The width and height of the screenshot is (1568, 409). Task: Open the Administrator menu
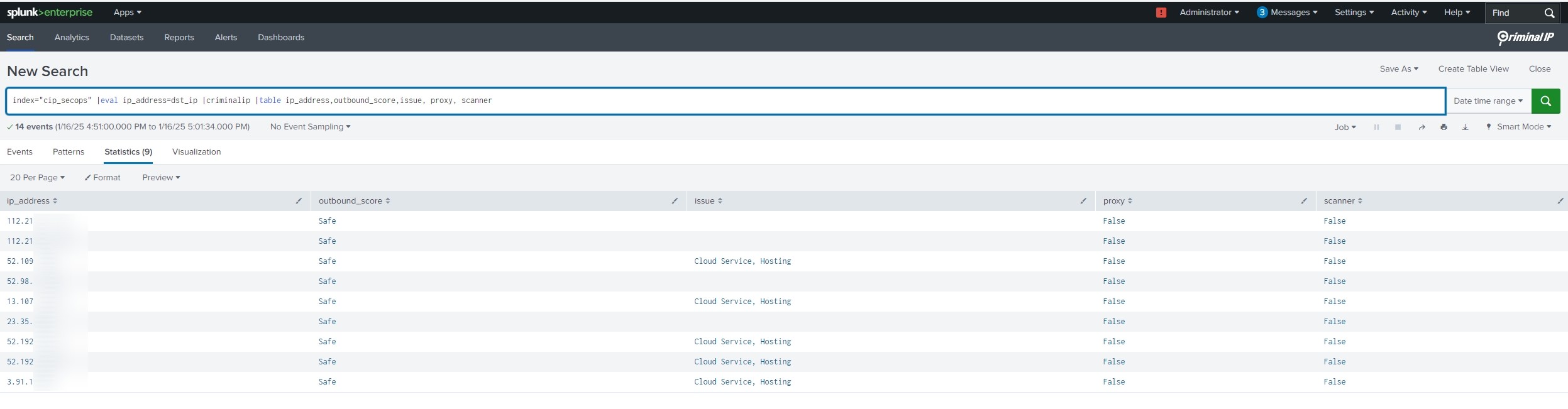pyautogui.click(x=1209, y=13)
